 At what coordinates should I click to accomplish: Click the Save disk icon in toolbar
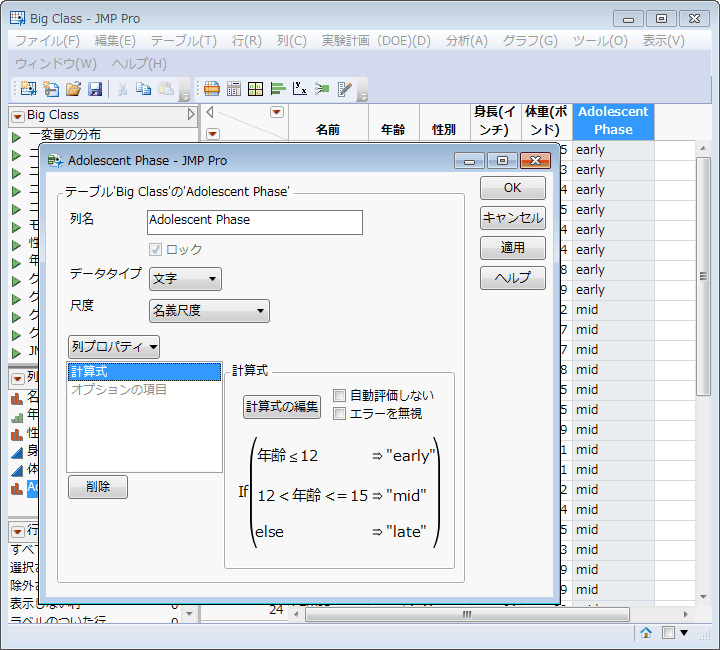[95, 89]
